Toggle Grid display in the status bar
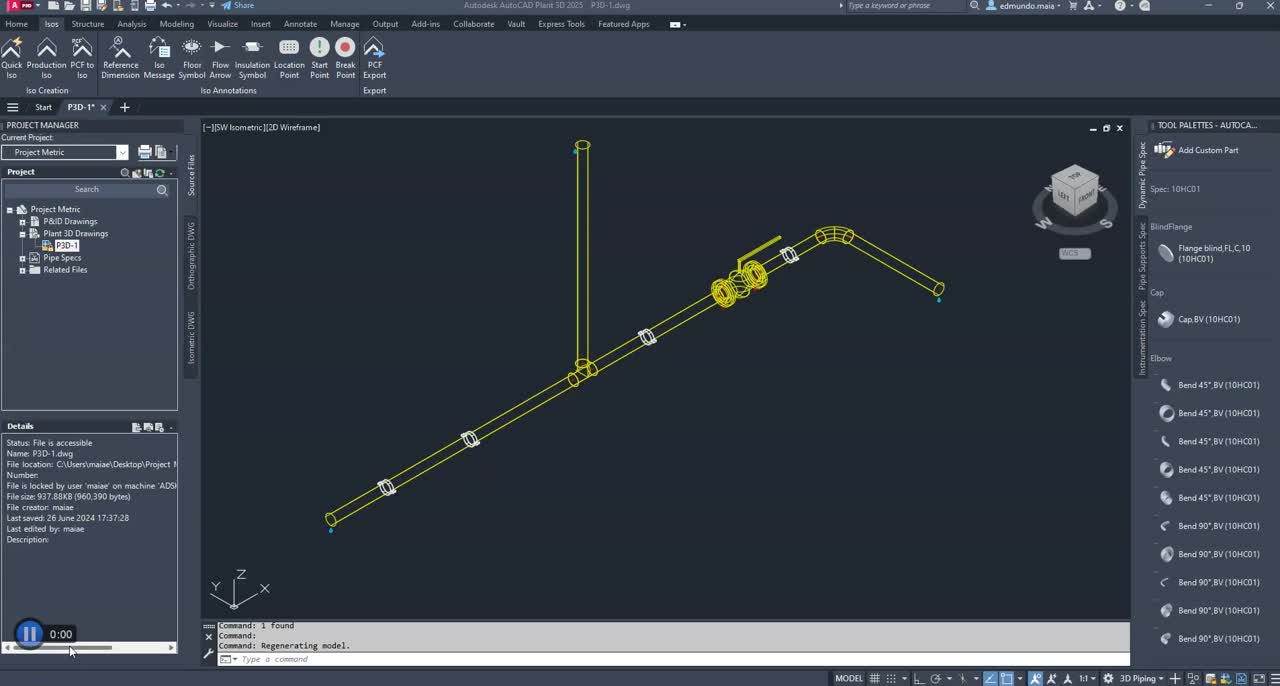This screenshot has width=1280, height=686. [874, 678]
